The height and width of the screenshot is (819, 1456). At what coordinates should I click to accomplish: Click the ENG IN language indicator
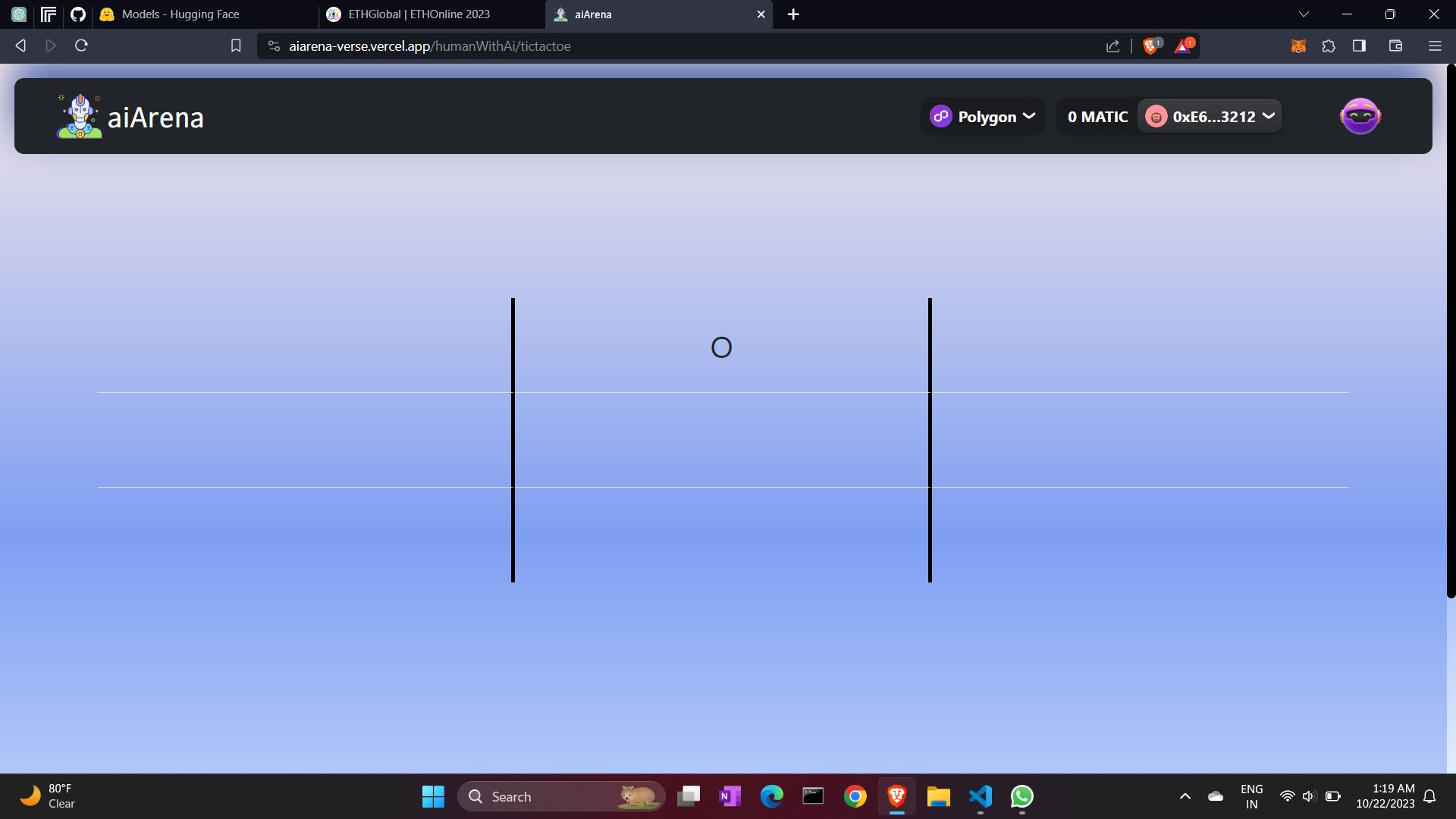pos(1252,796)
